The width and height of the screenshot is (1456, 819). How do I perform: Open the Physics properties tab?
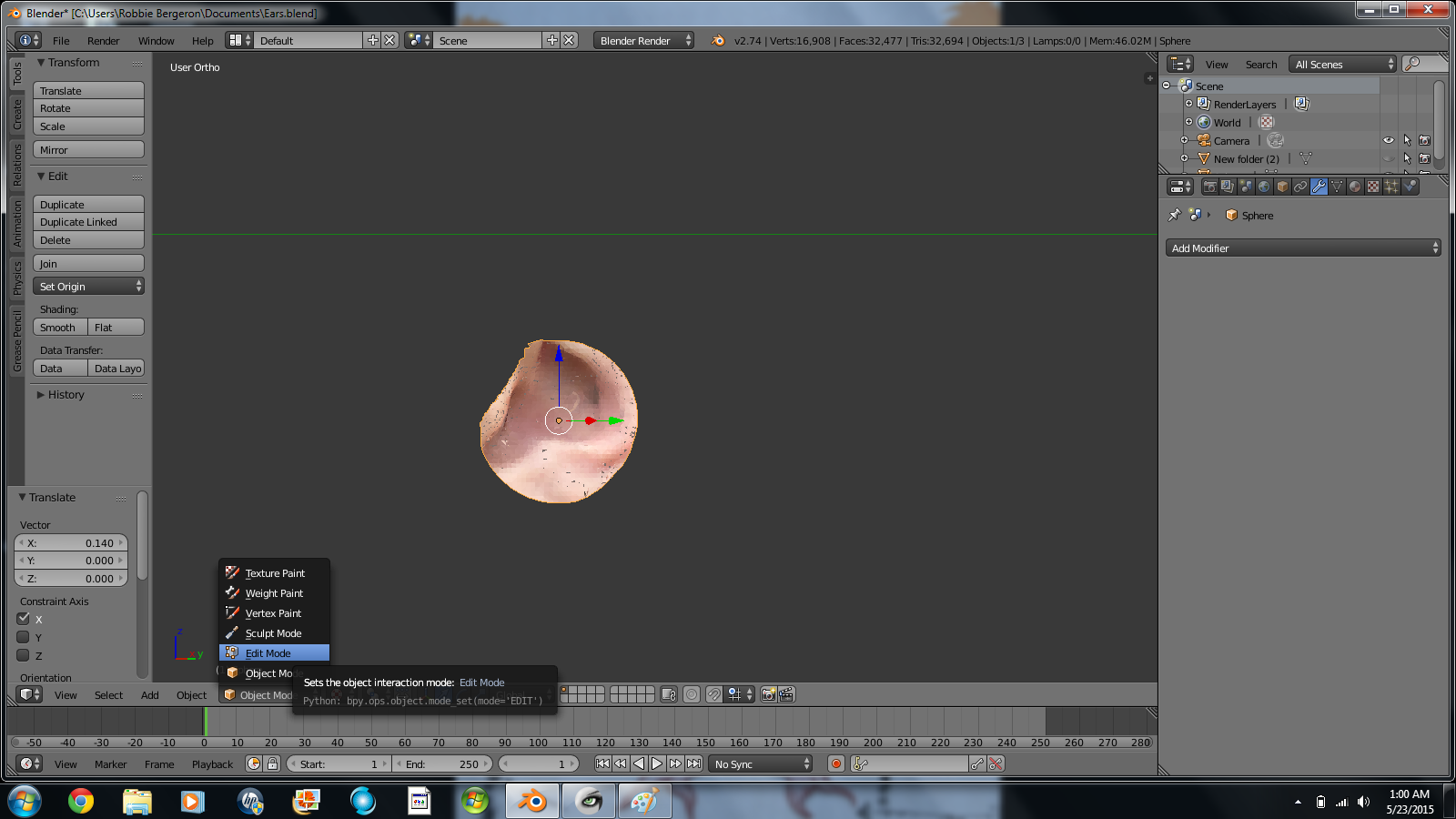tap(1410, 187)
